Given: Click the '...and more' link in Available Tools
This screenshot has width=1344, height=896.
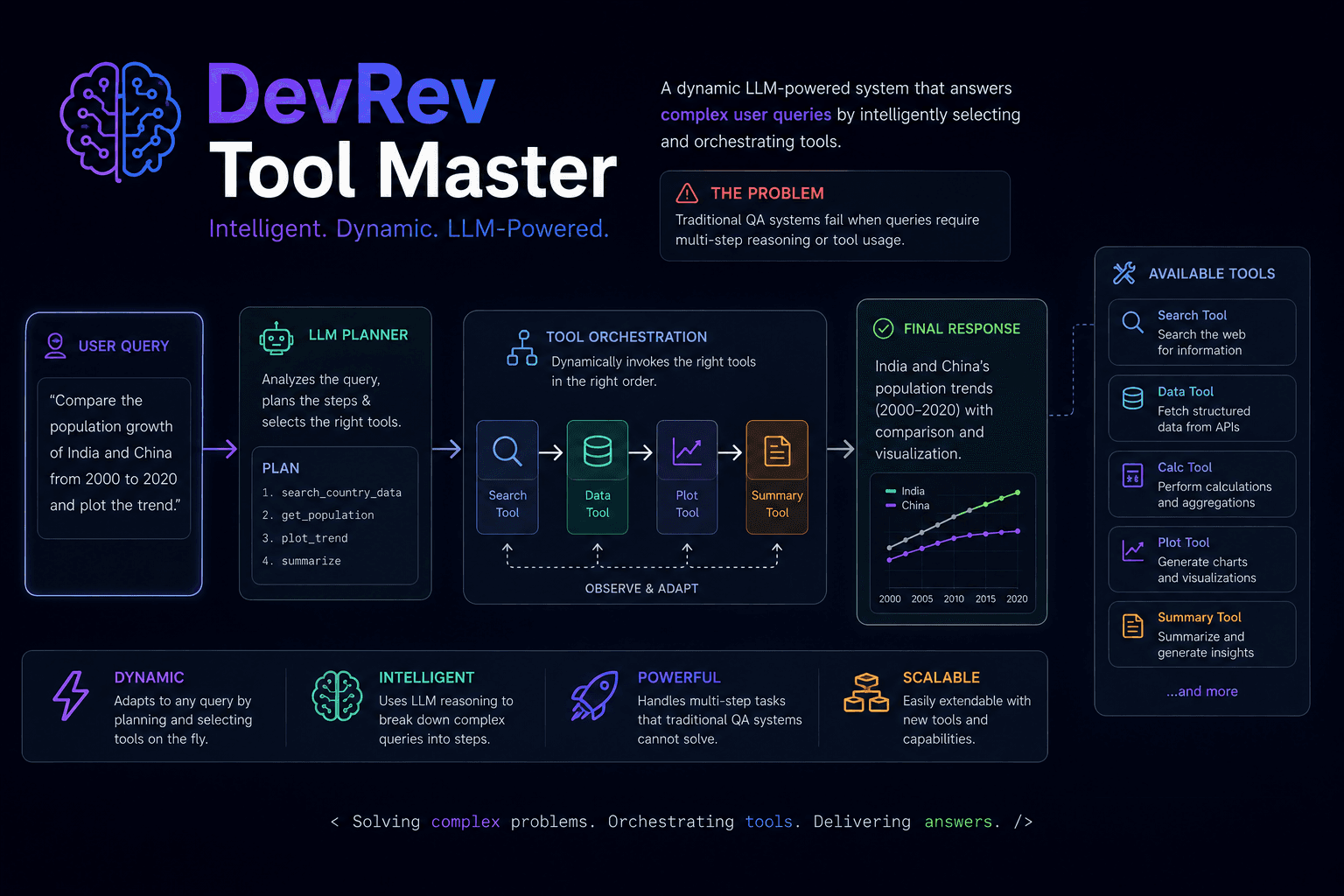Looking at the screenshot, I should click(x=1202, y=691).
